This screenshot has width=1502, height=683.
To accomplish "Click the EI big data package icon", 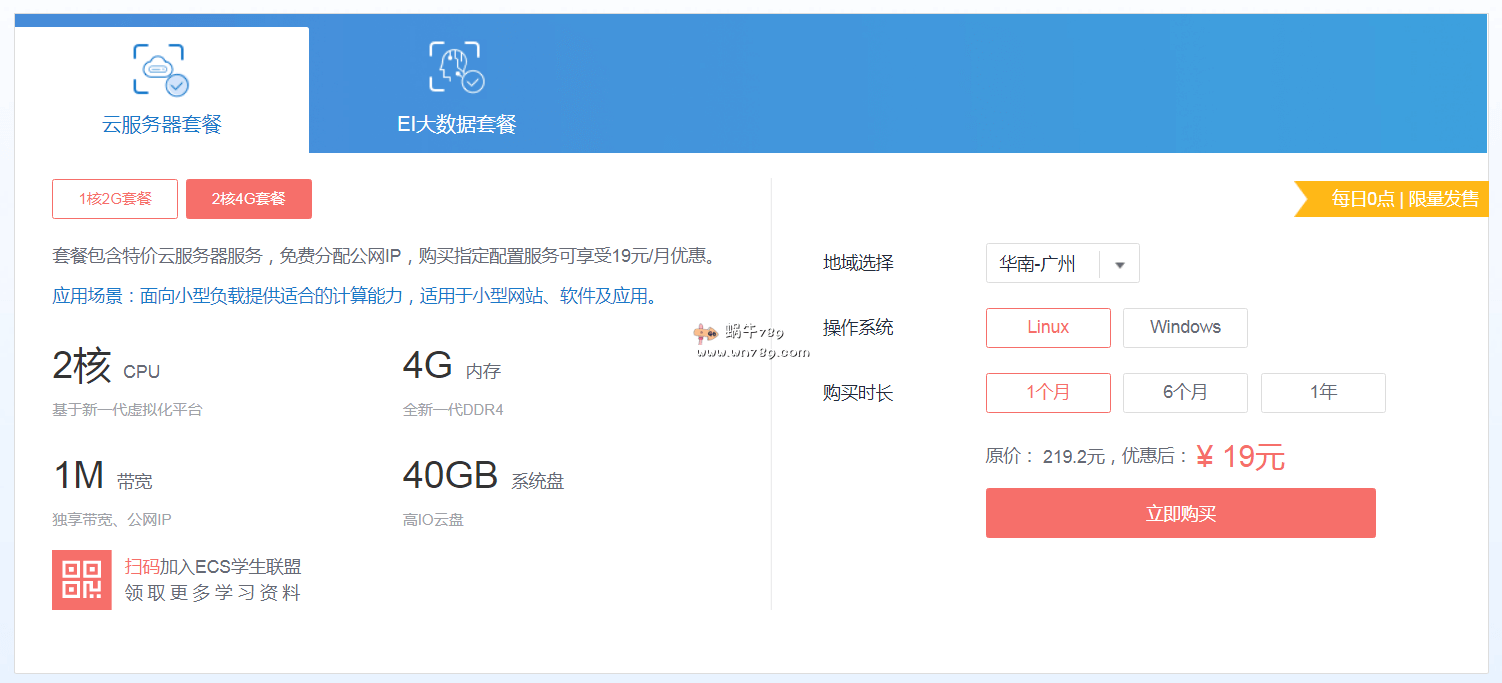I will (456, 68).
